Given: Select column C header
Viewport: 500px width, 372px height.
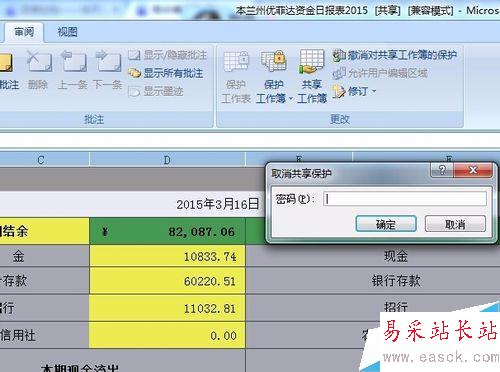Looking at the screenshot, I should pos(41,160).
